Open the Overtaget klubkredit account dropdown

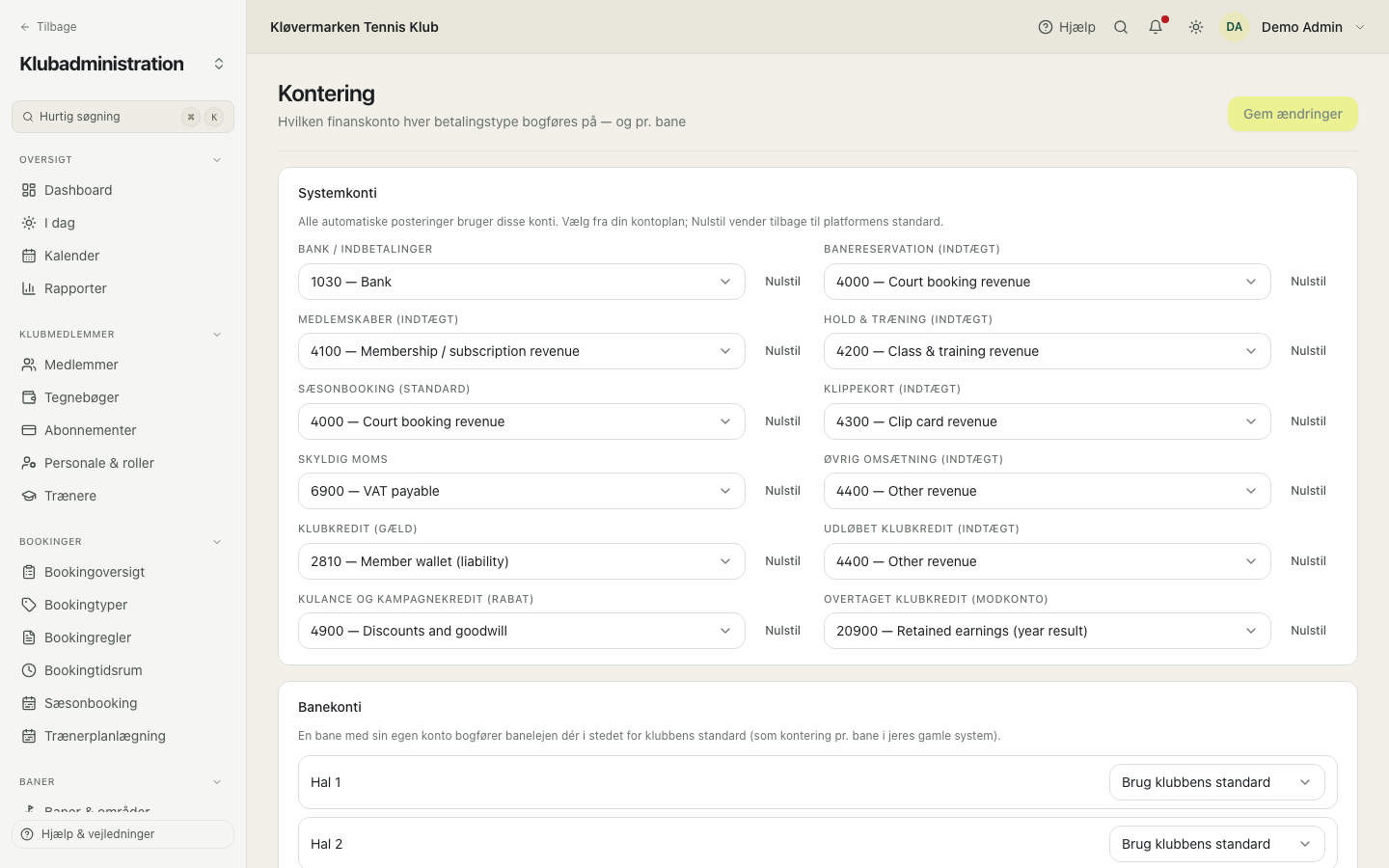[1048, 631]
